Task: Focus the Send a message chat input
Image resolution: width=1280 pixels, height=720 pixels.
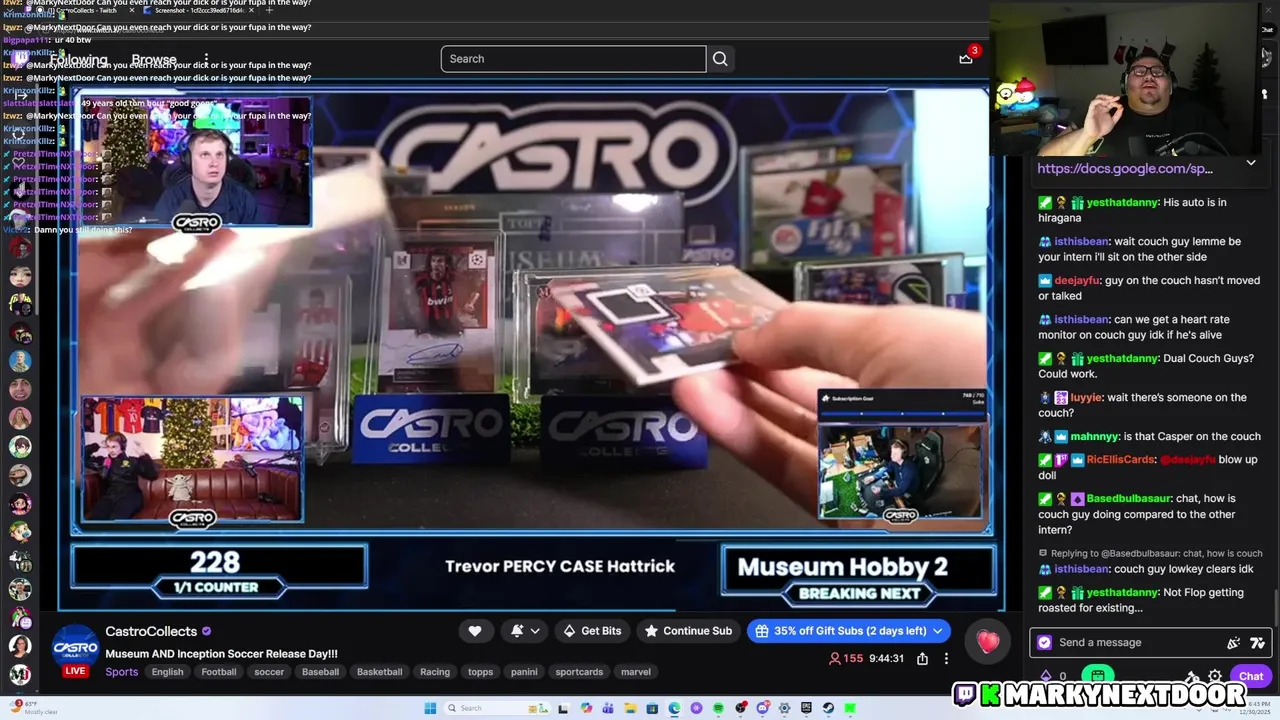Action: [x=1150, y=643]
